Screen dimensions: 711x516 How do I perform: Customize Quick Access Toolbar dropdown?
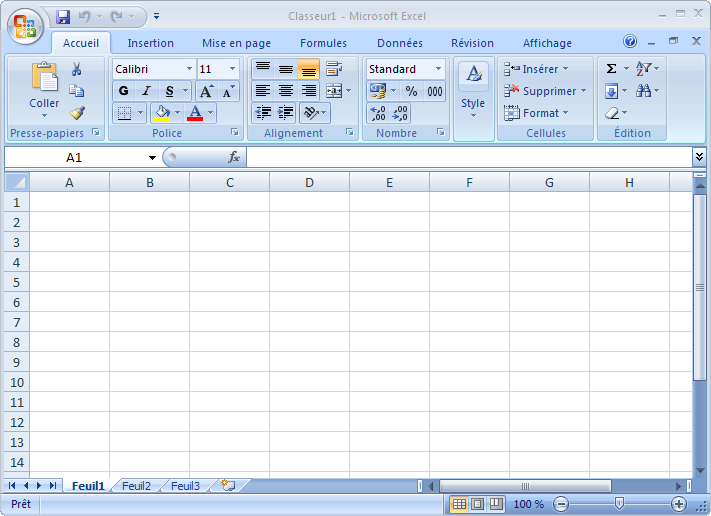[156, 17]
